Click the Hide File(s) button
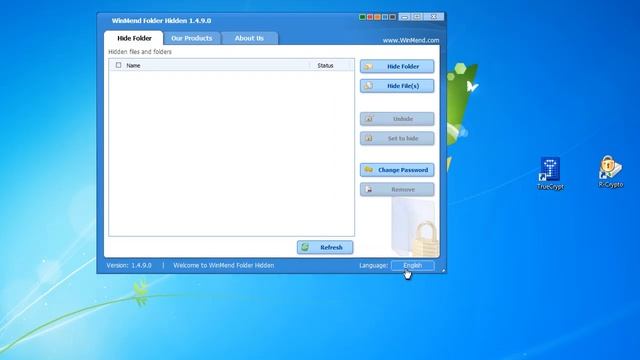 click(397, 86)
